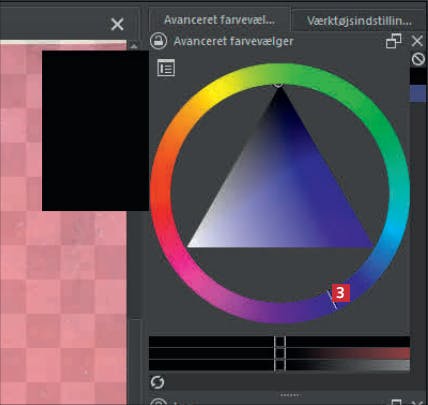Select the blue color history swatch
Screen dimensions: 428x405
(418, 93)
